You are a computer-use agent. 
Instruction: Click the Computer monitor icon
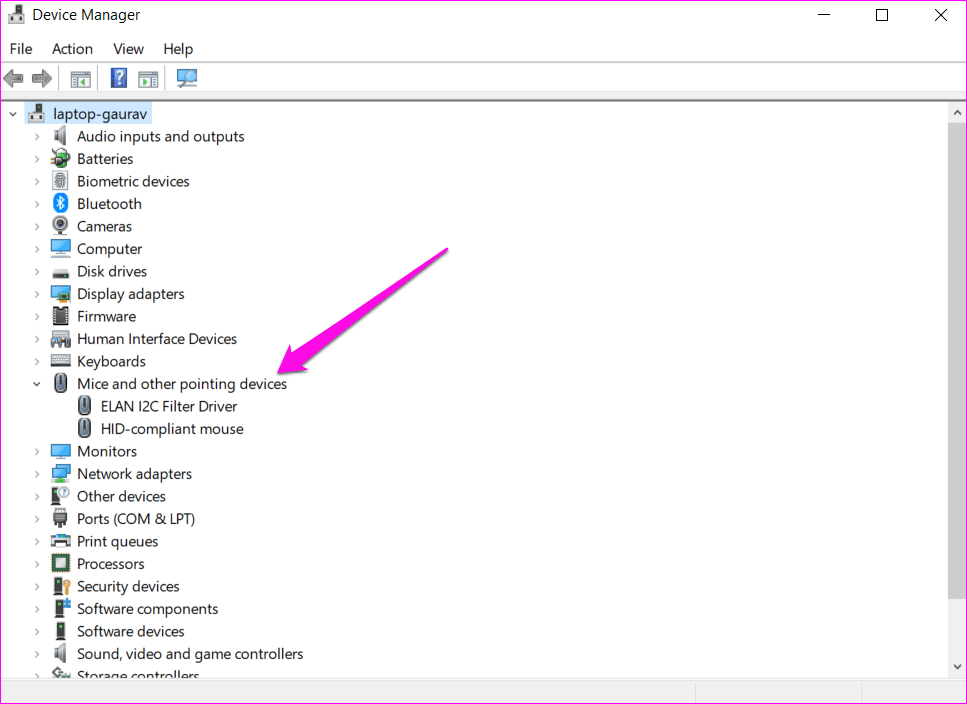pyautogui.click(x=60, y=248)
